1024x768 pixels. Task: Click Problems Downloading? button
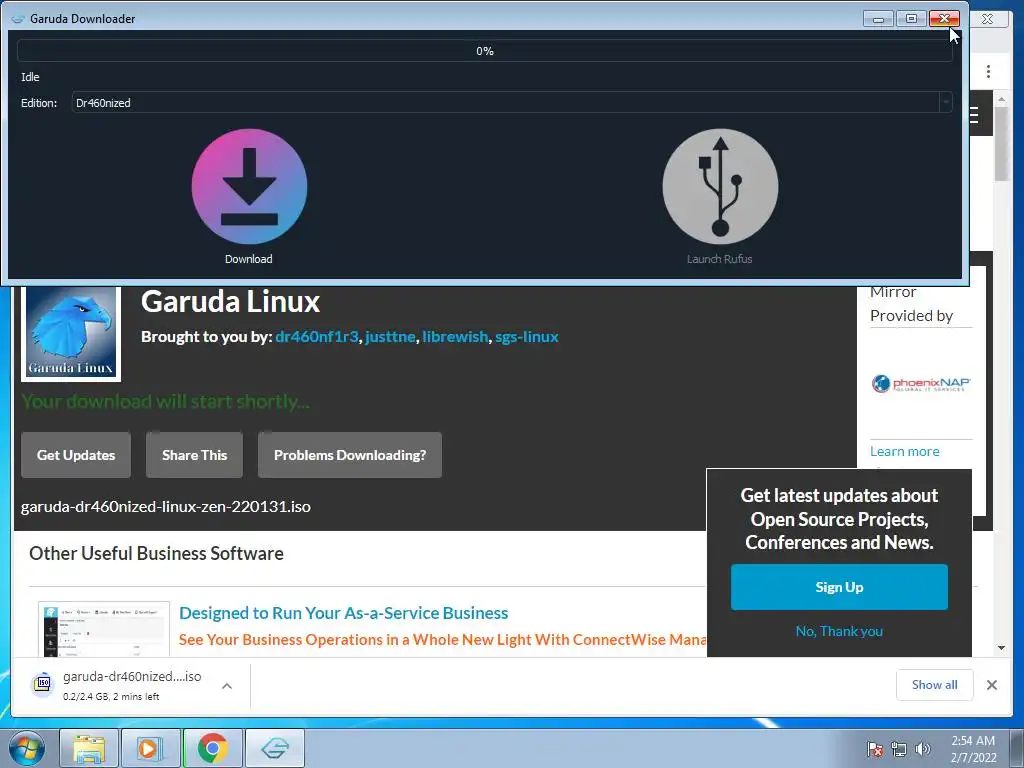click(350, 455)
